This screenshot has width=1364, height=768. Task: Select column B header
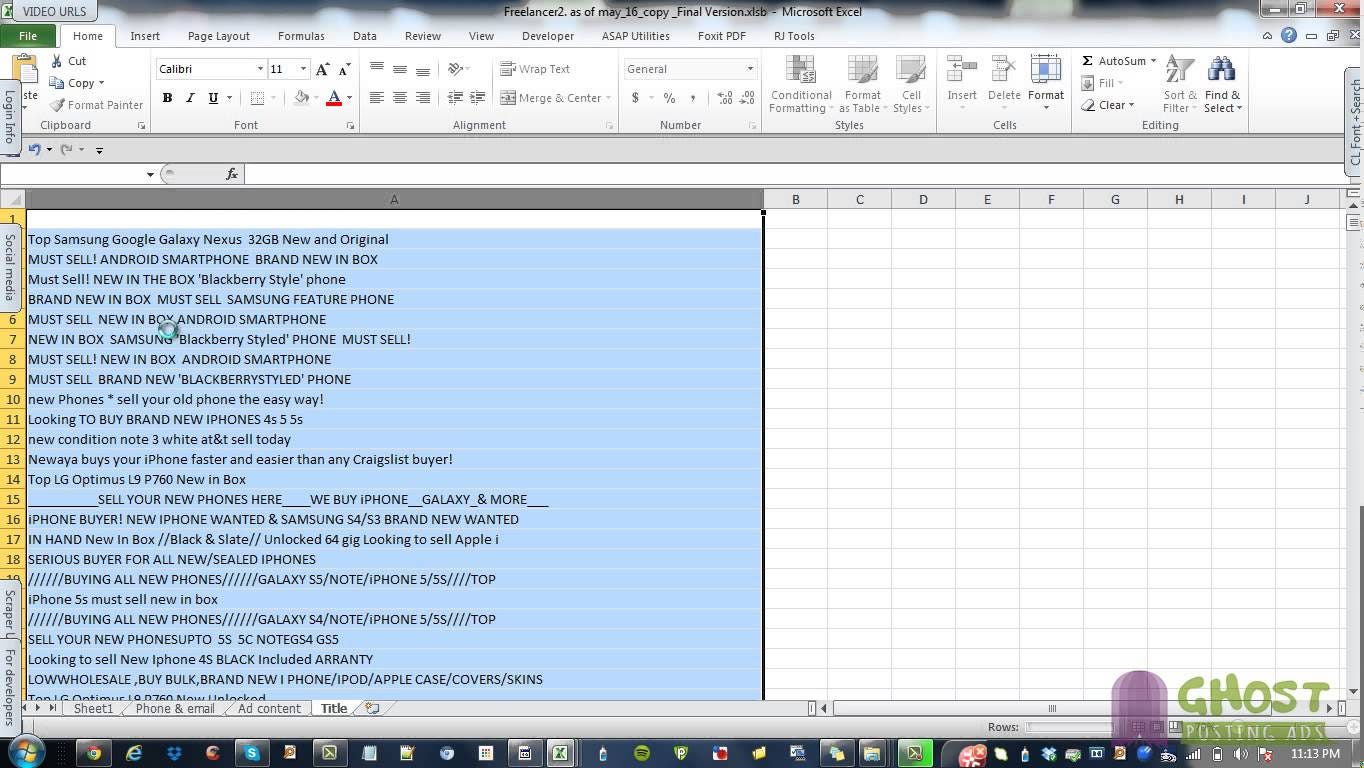pos(795,199)
